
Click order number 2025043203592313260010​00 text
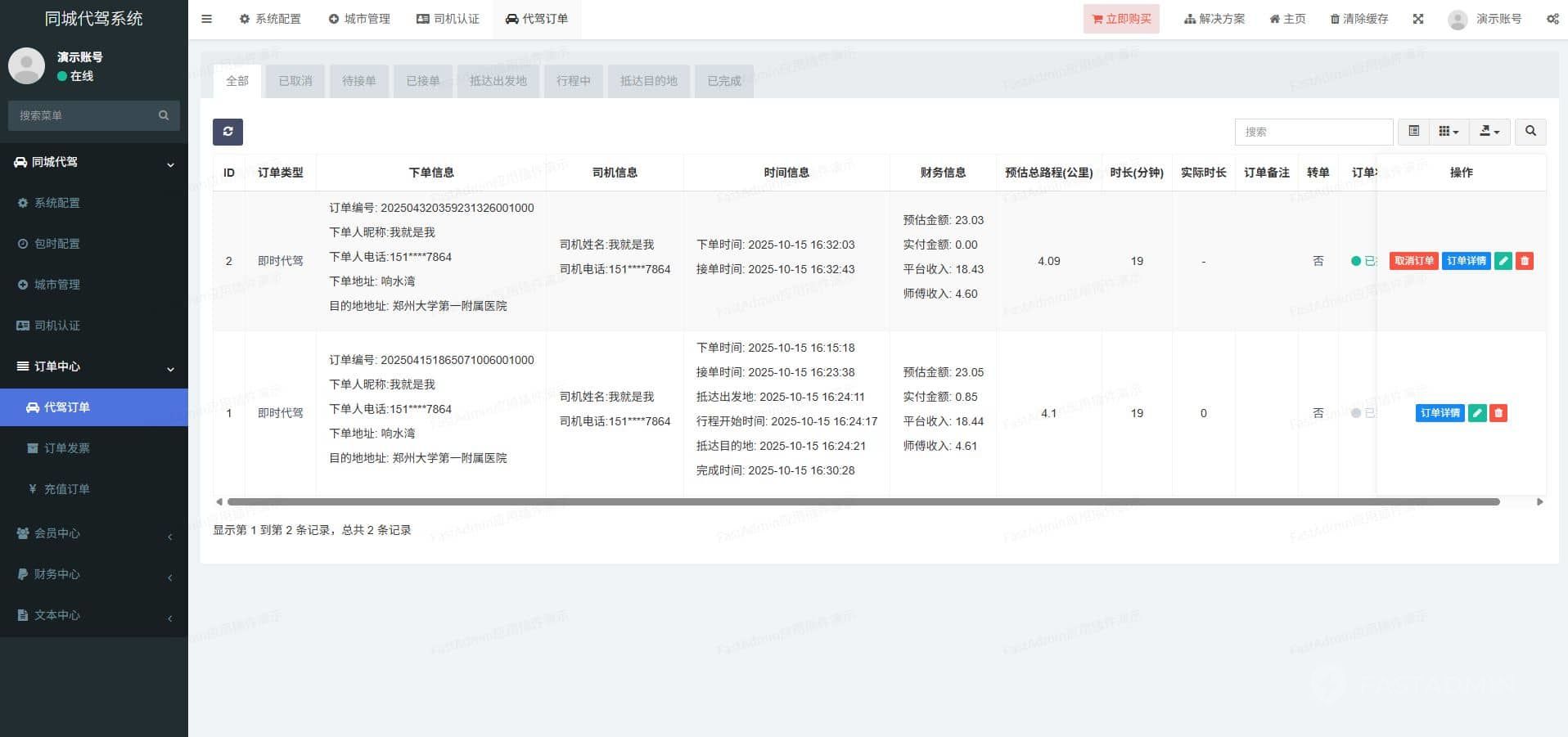[x=457, y=208]
